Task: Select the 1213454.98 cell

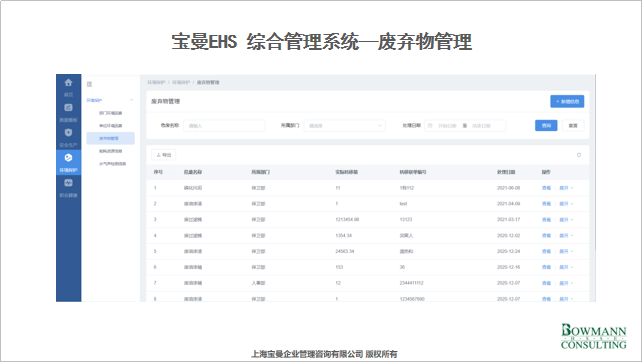Action: [x=347, y=220]
